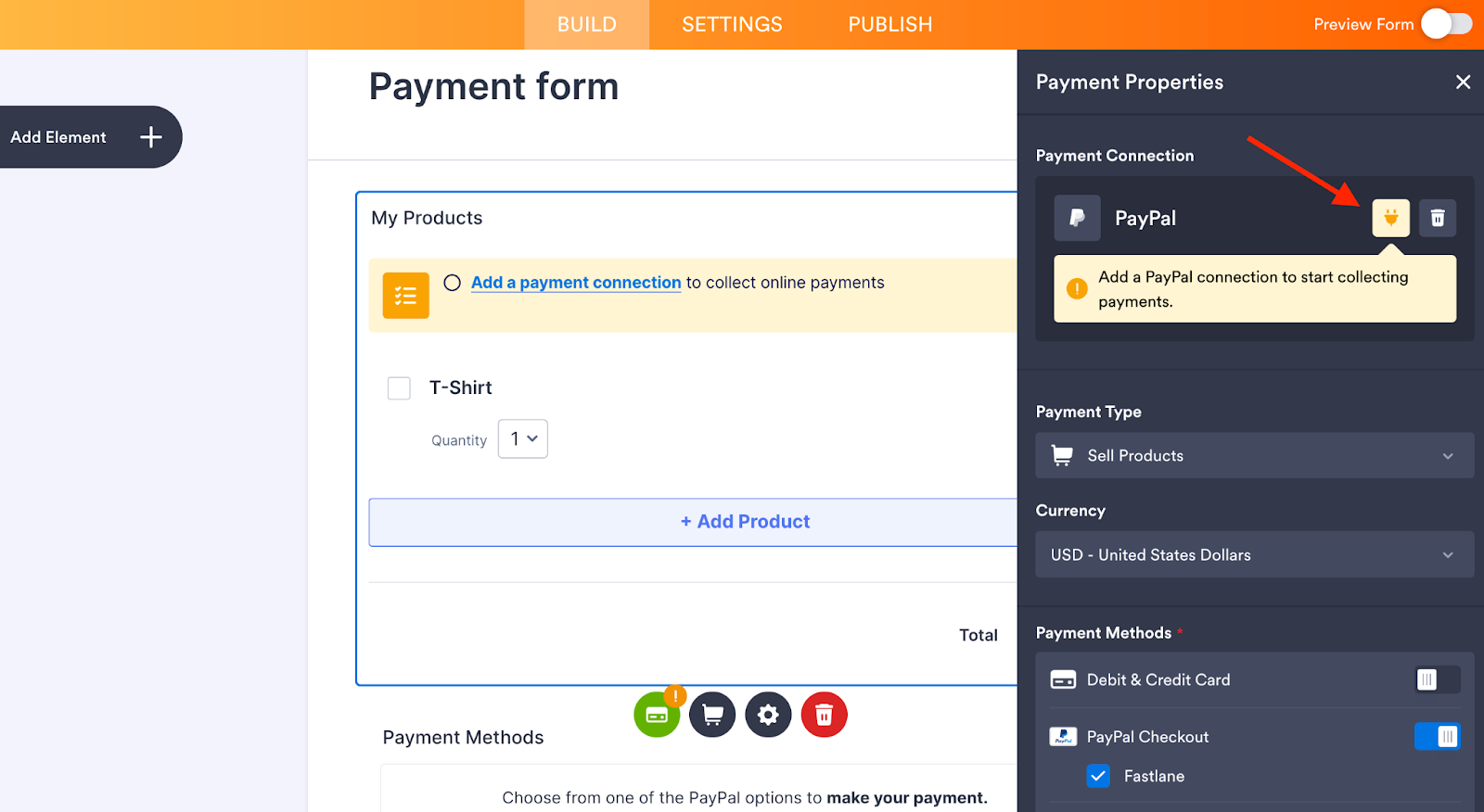Open the PayPal connection plug icon
The image size is (1484, 812).
1389,218
